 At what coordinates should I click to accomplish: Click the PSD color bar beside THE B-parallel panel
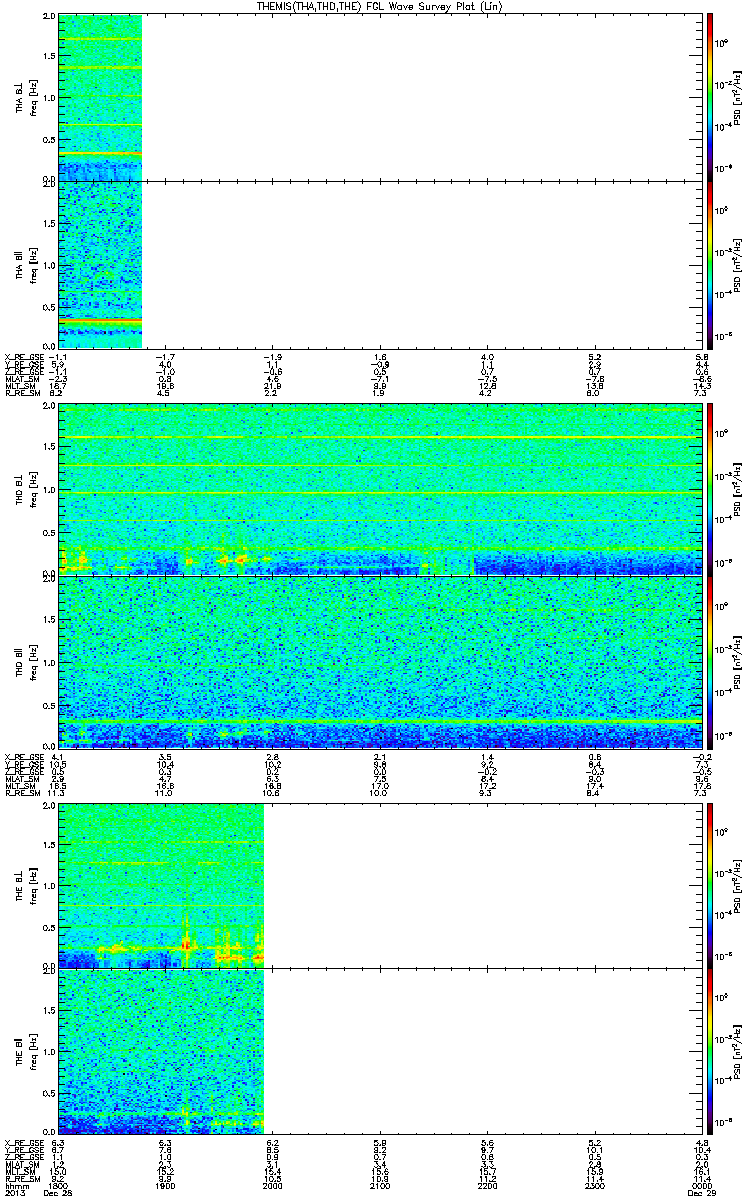pos(710,1050)
